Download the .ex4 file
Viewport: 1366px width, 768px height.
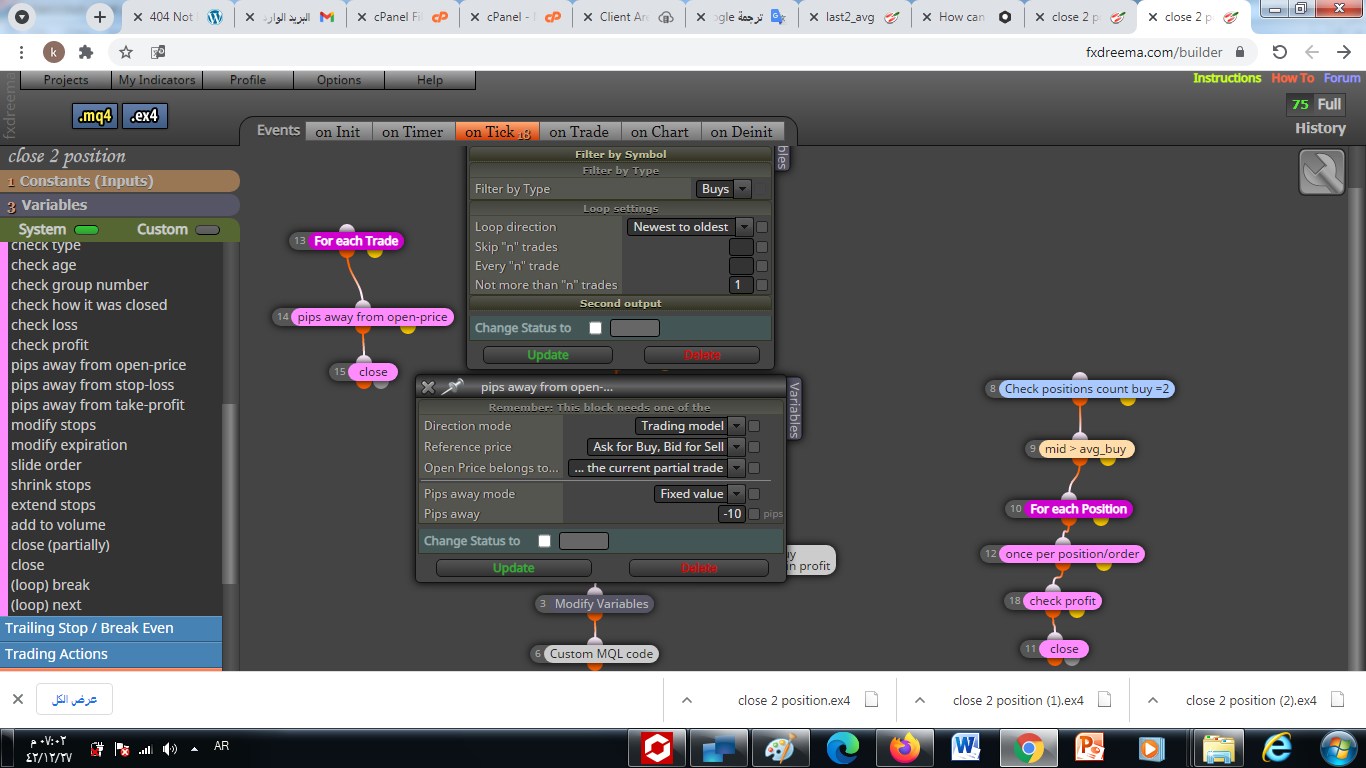[145, 116]
